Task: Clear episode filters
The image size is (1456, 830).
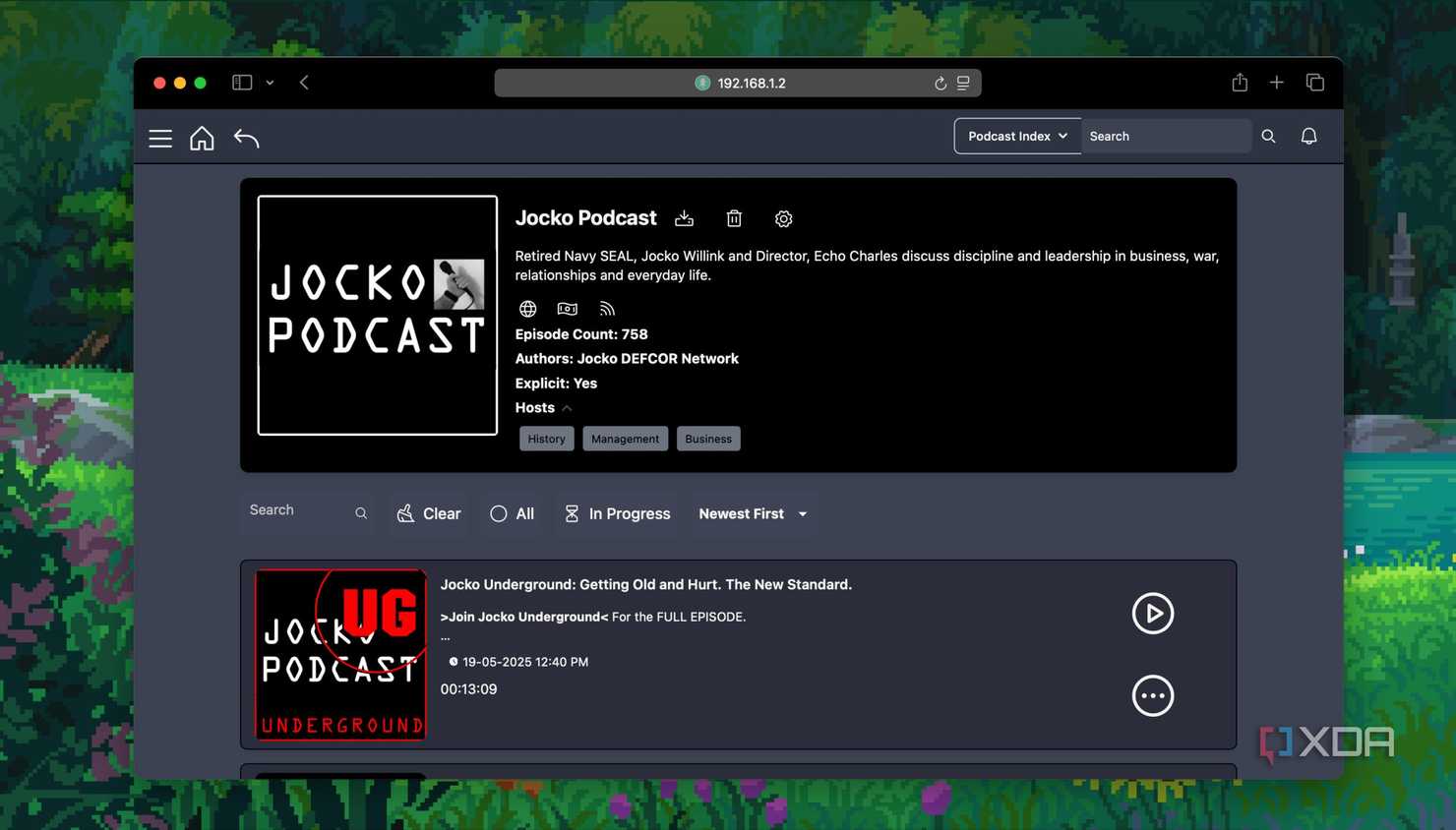Action: pyautogui.click(x=429, y=513)
